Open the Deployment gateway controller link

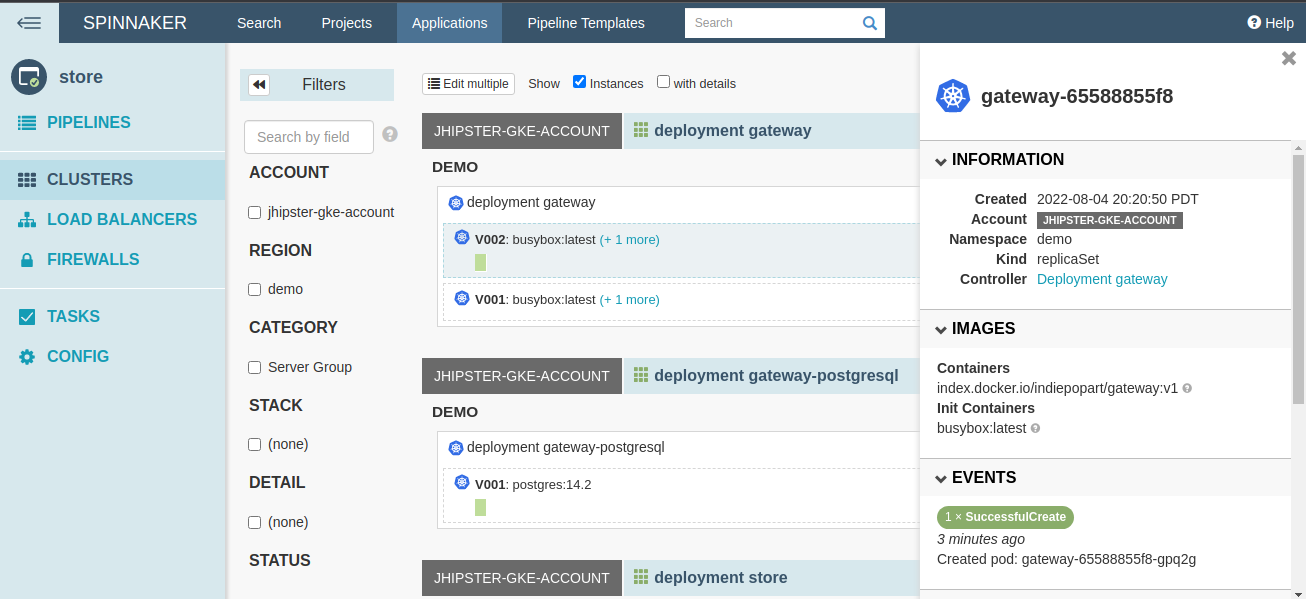(1102, 279)
